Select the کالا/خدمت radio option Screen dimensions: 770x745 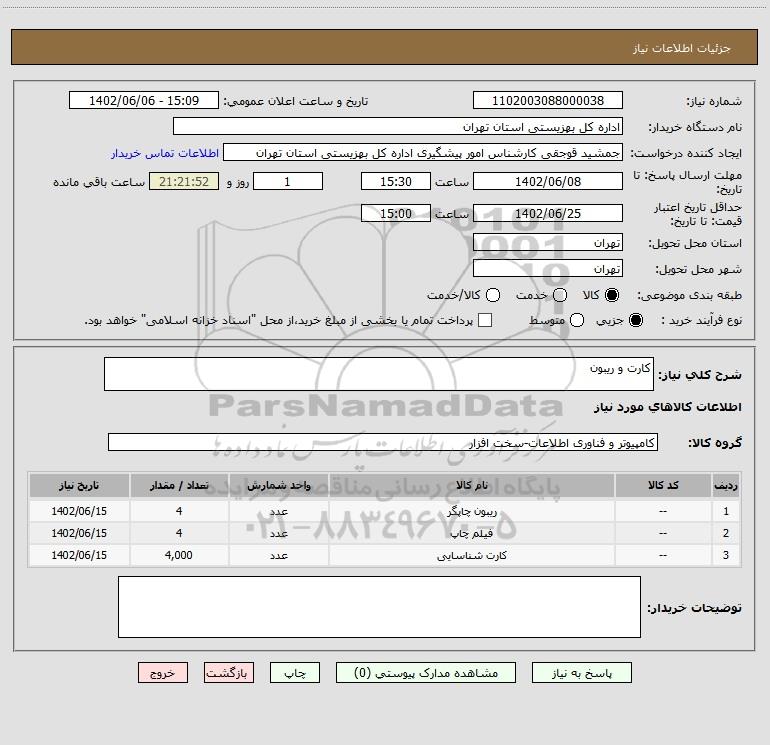[493, 295]
